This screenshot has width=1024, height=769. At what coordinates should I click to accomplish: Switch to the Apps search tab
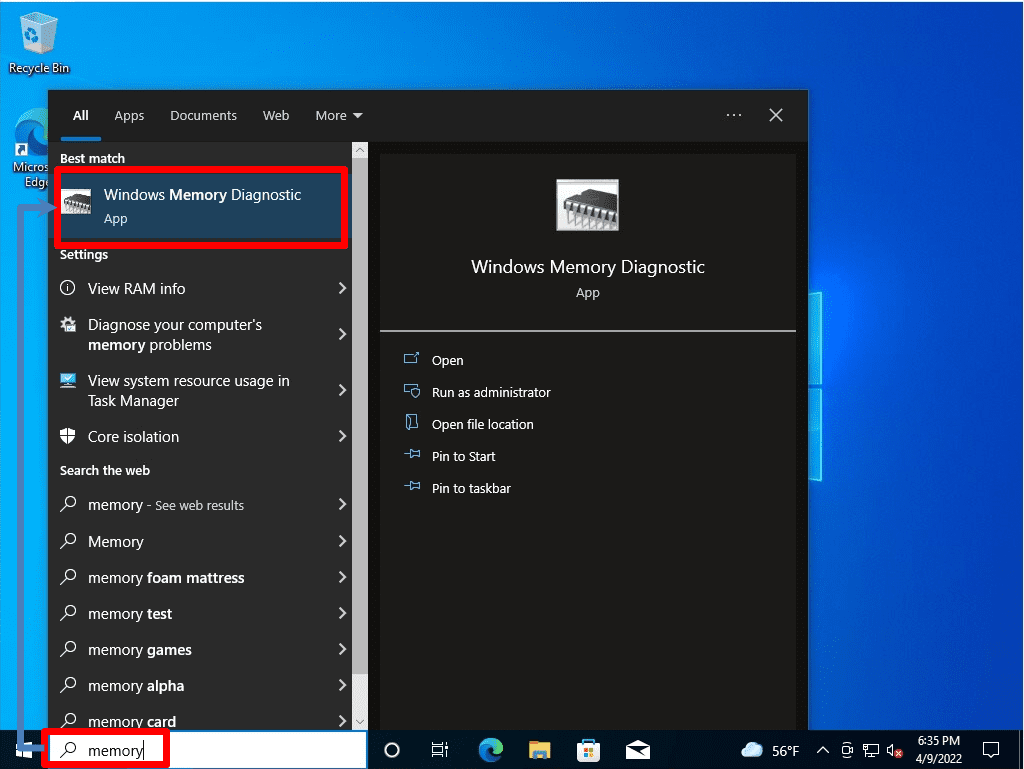click(x=129, y=116)
